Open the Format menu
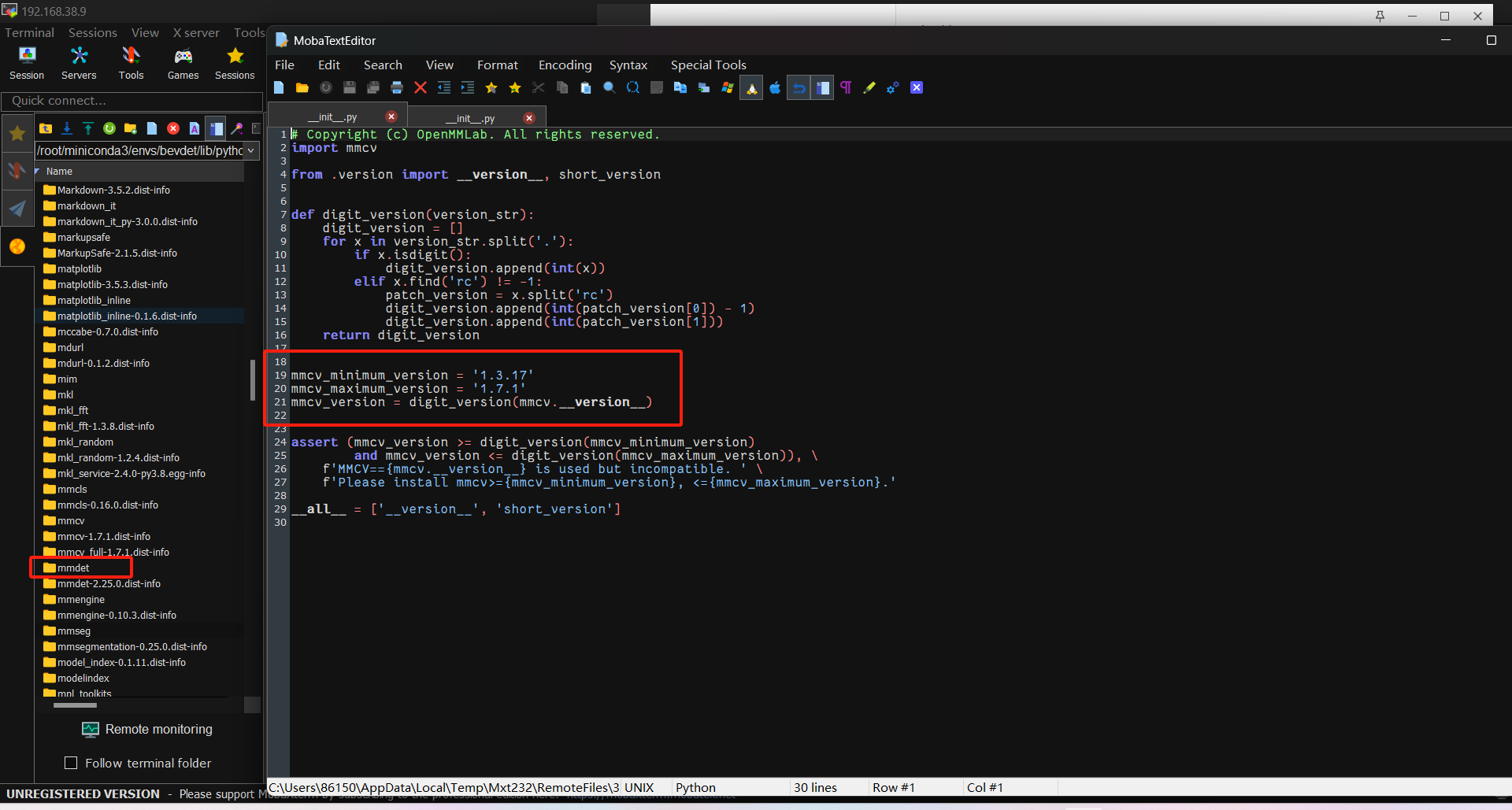 click(497, 65)
